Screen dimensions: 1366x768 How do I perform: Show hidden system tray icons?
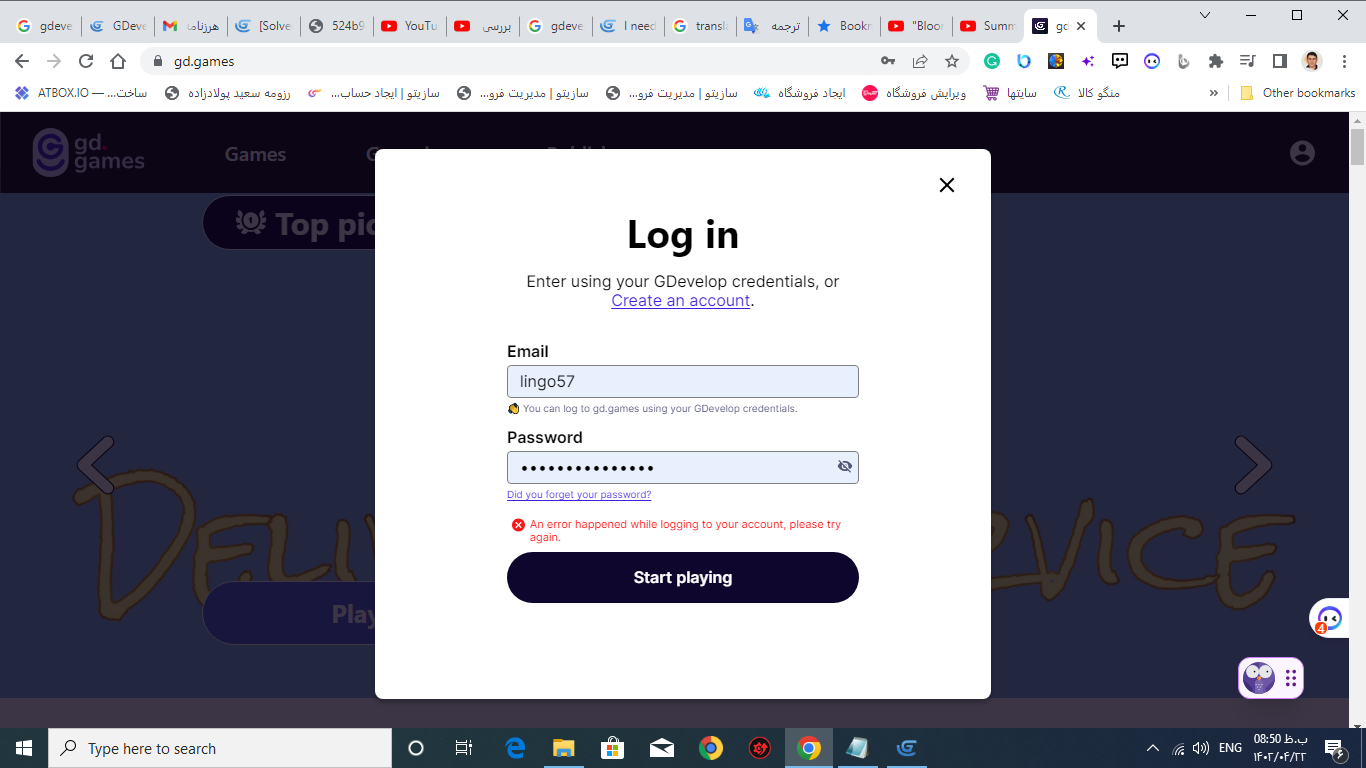[1152, 748]
